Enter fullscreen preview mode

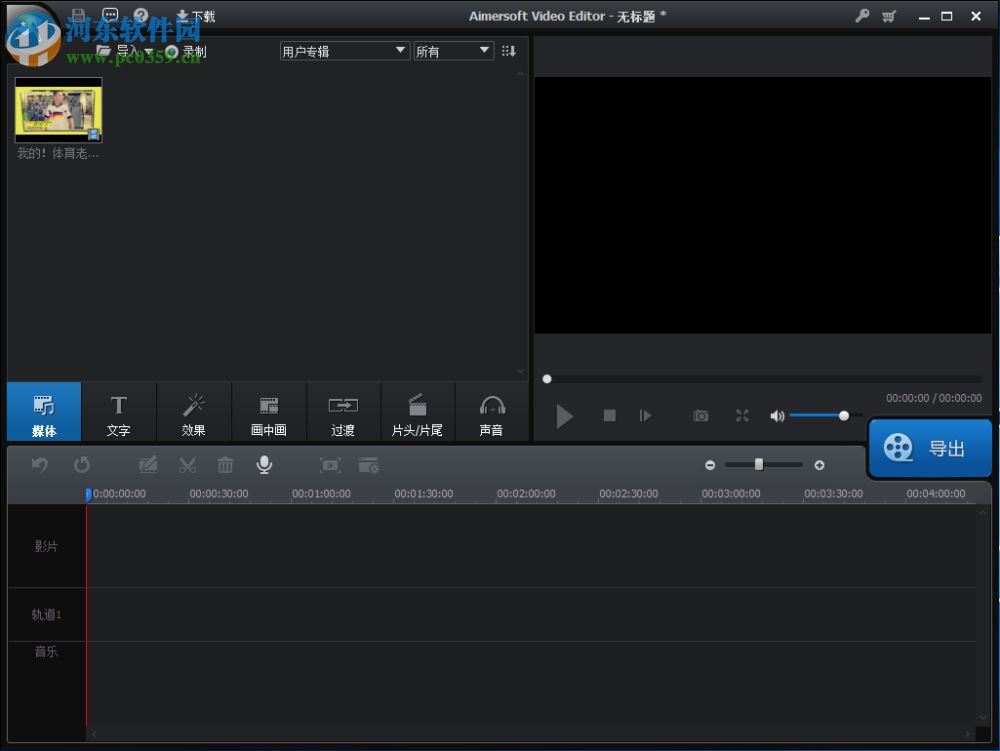[x=742, y=416]
